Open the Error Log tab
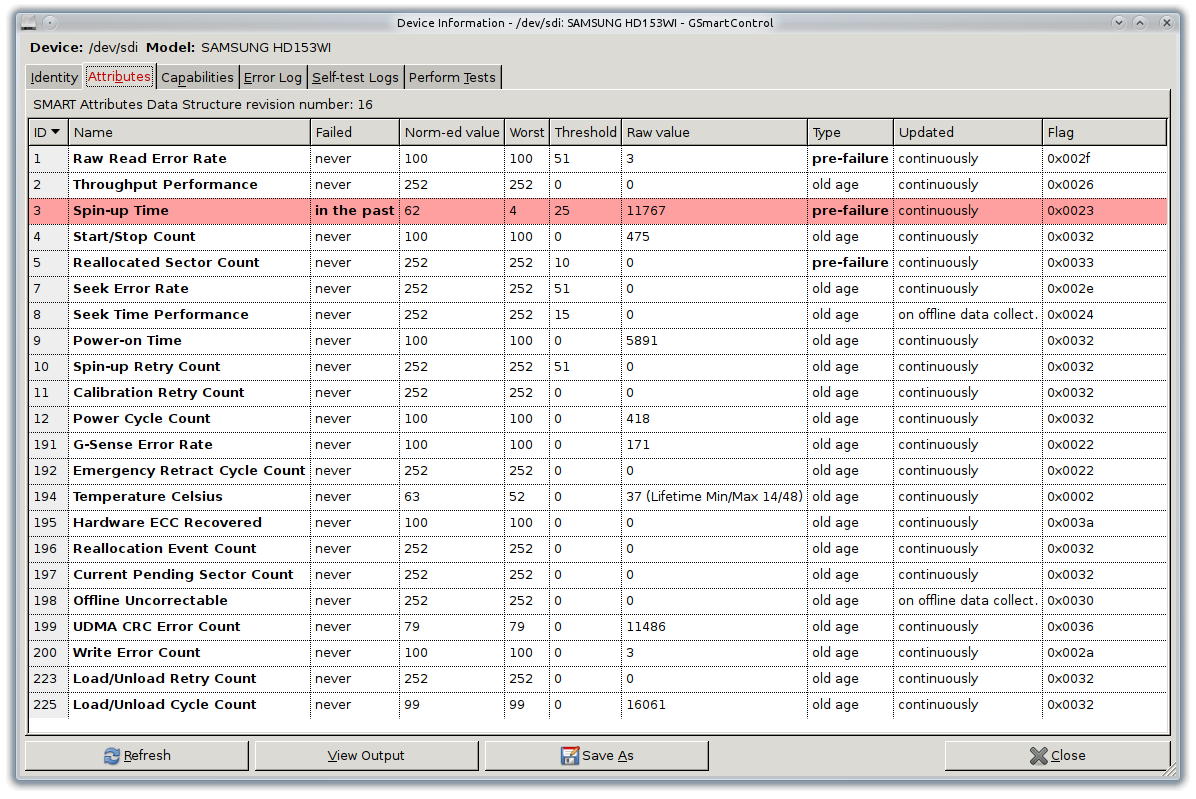 pyautogui.click(x=272, y=77)
